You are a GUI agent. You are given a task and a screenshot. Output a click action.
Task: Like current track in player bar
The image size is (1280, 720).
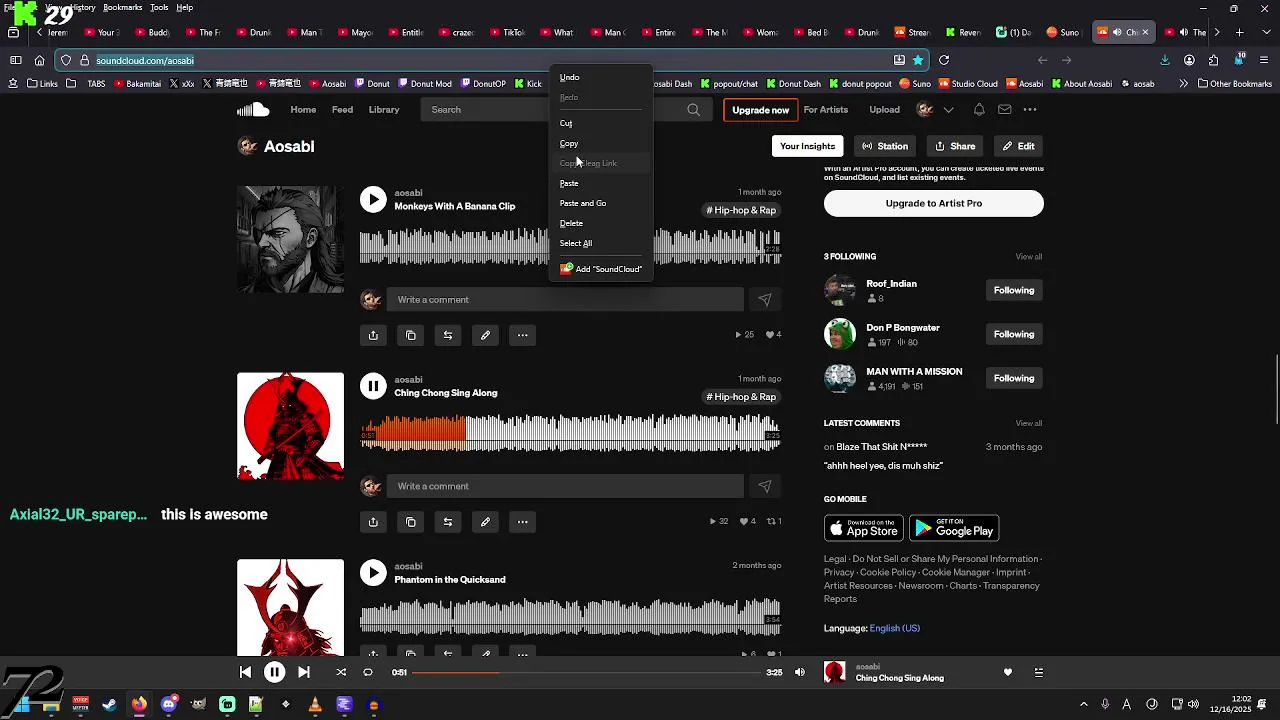[x=1008, y=672]
